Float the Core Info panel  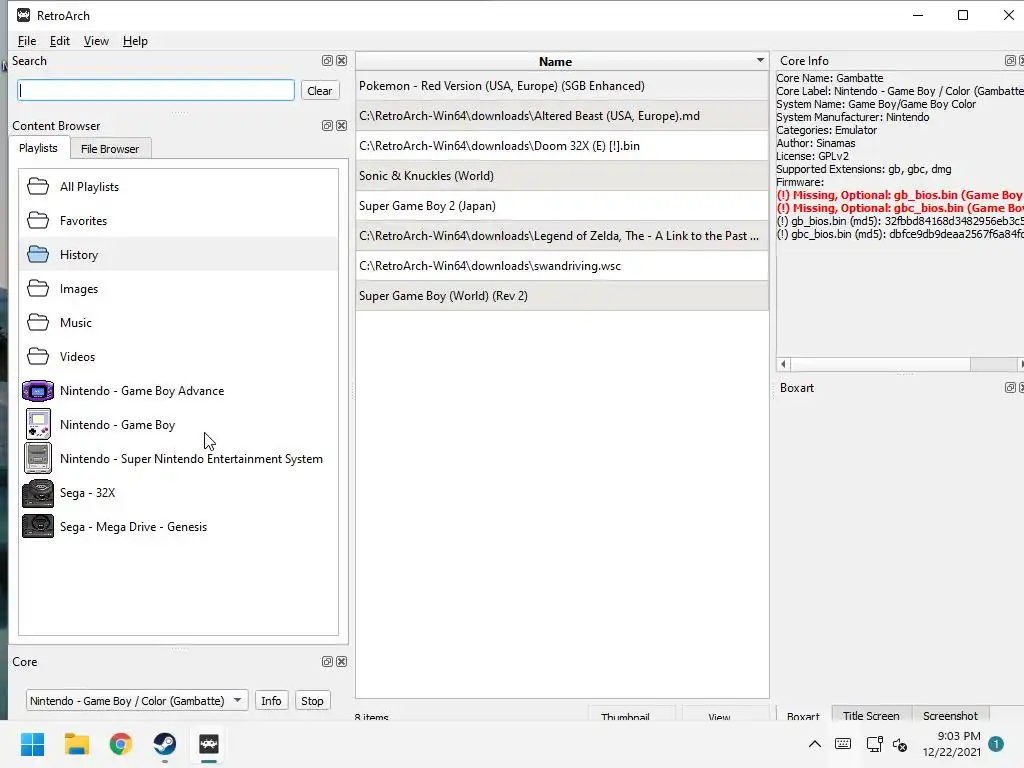point(1010,61)
